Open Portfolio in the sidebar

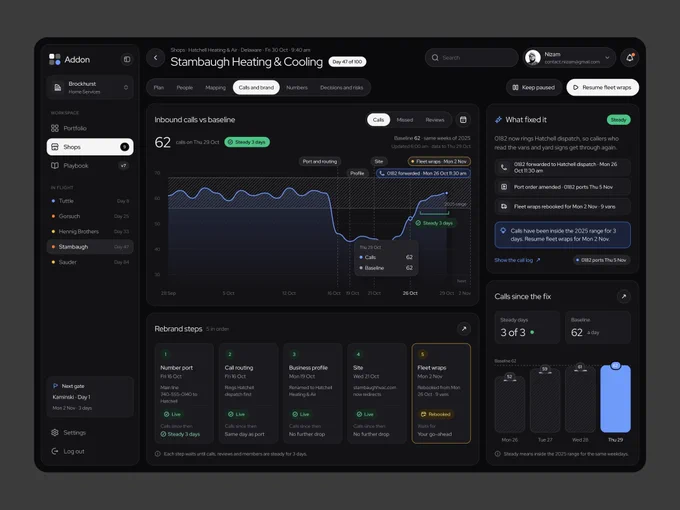[90, 128]
